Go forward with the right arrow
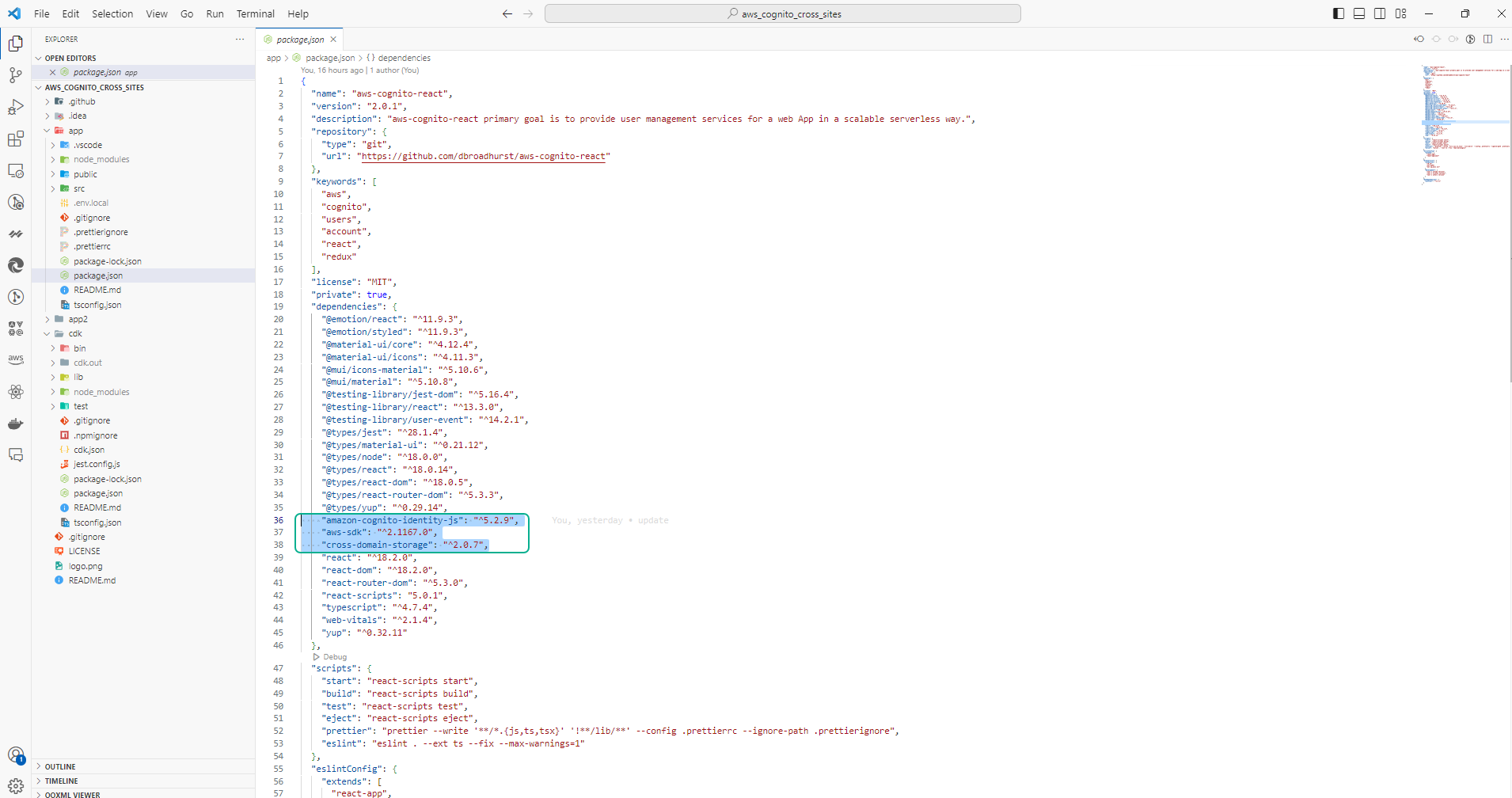The height and width of the screenshot is (798, 1512). (x=528, y=13)
